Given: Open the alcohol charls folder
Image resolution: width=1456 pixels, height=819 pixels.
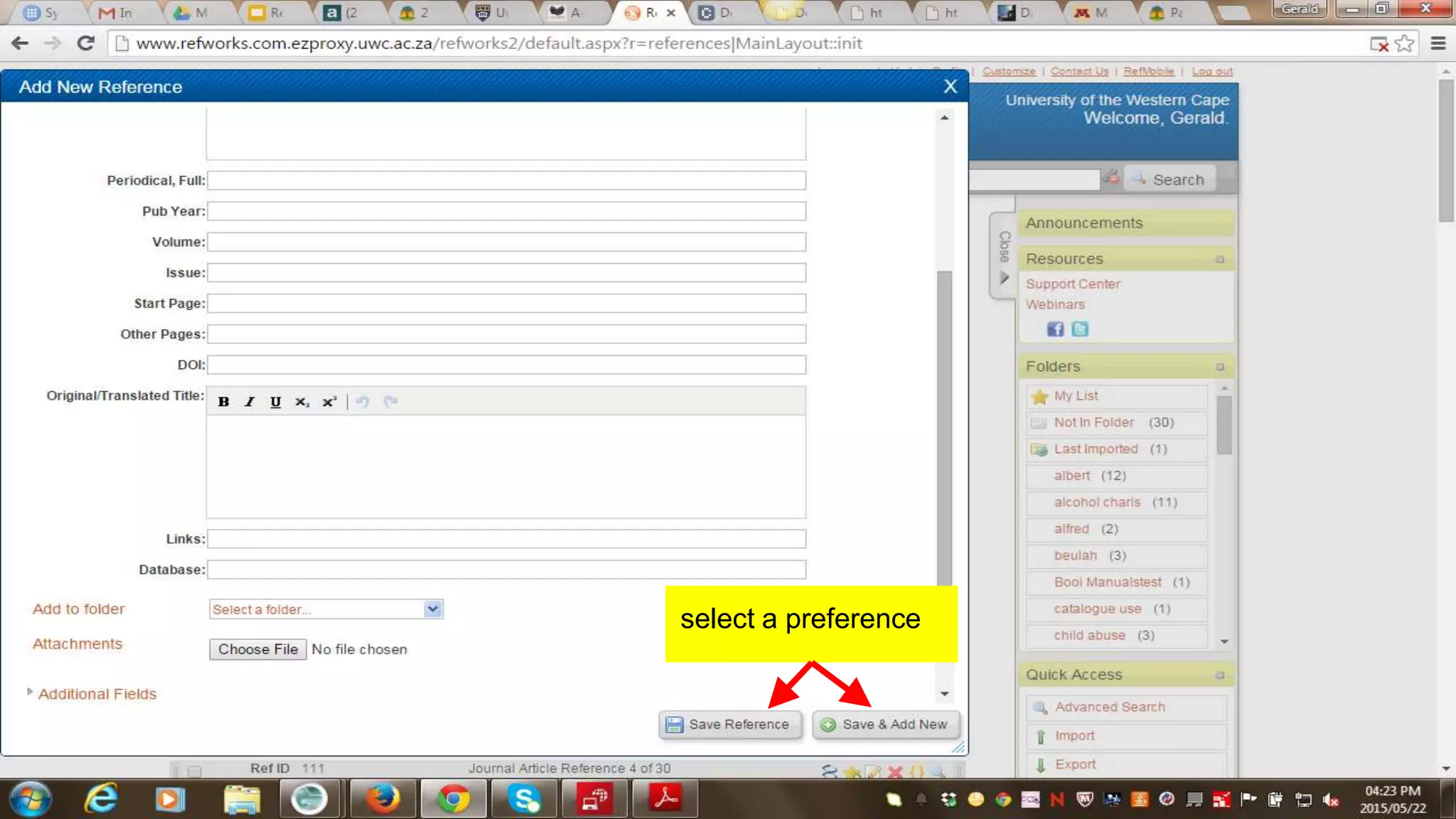Looking at the screenshot, I should pyautogui.click(x=1097, y=503).
